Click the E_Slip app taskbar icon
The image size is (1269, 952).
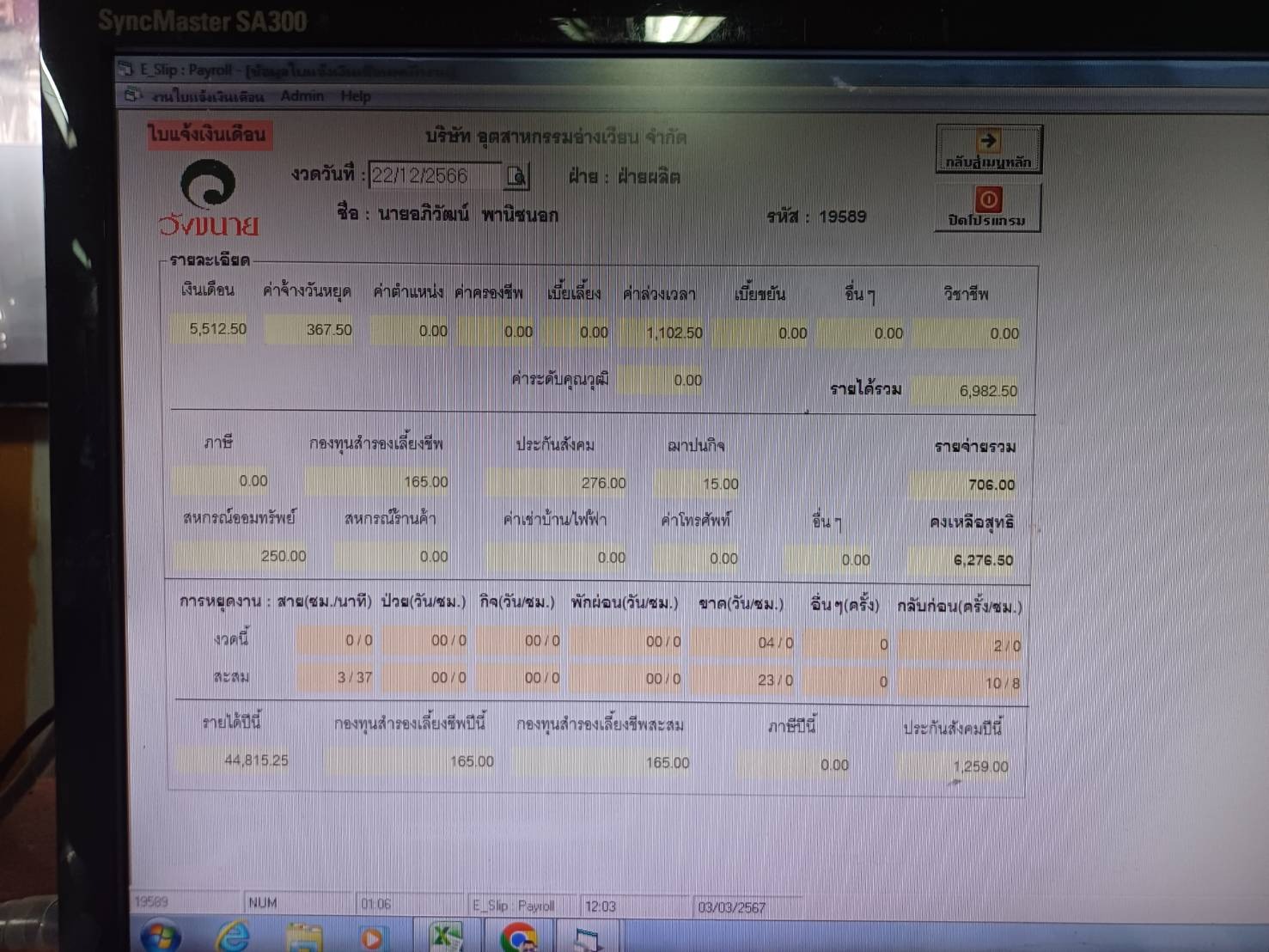point(588,939)
